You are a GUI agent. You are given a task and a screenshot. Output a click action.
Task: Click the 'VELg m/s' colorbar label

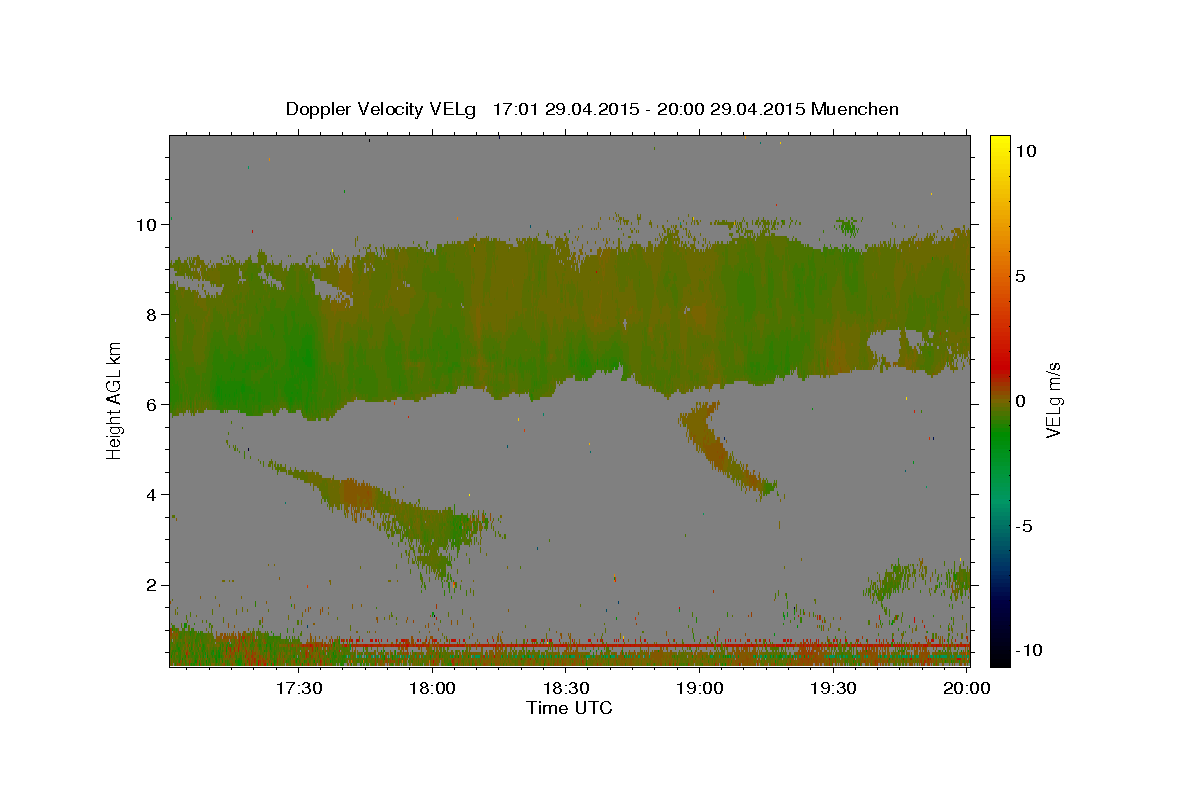(x=1053, y=400)
